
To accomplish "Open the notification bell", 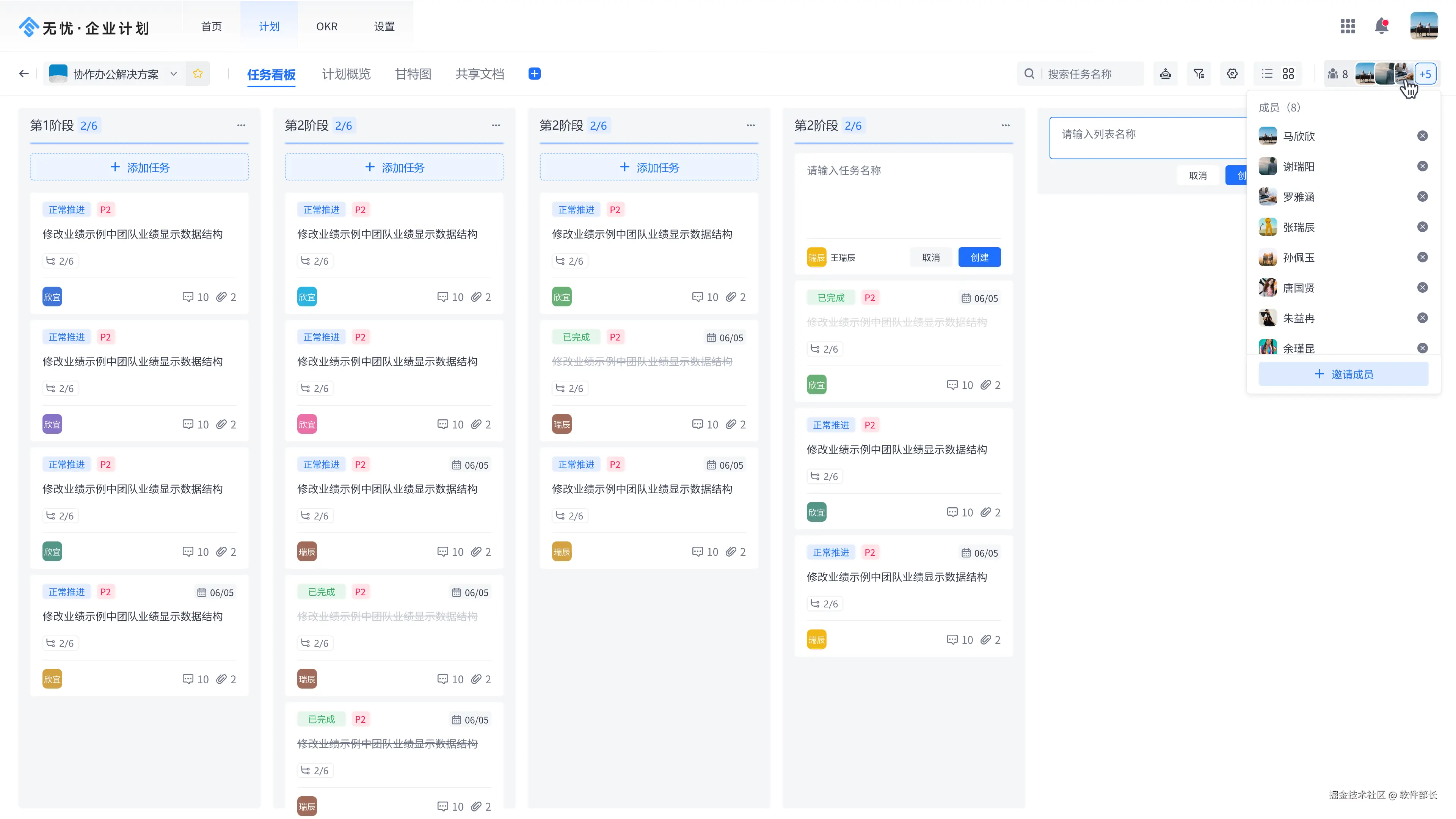I will pyautogui.click(x=1381, y=26).
